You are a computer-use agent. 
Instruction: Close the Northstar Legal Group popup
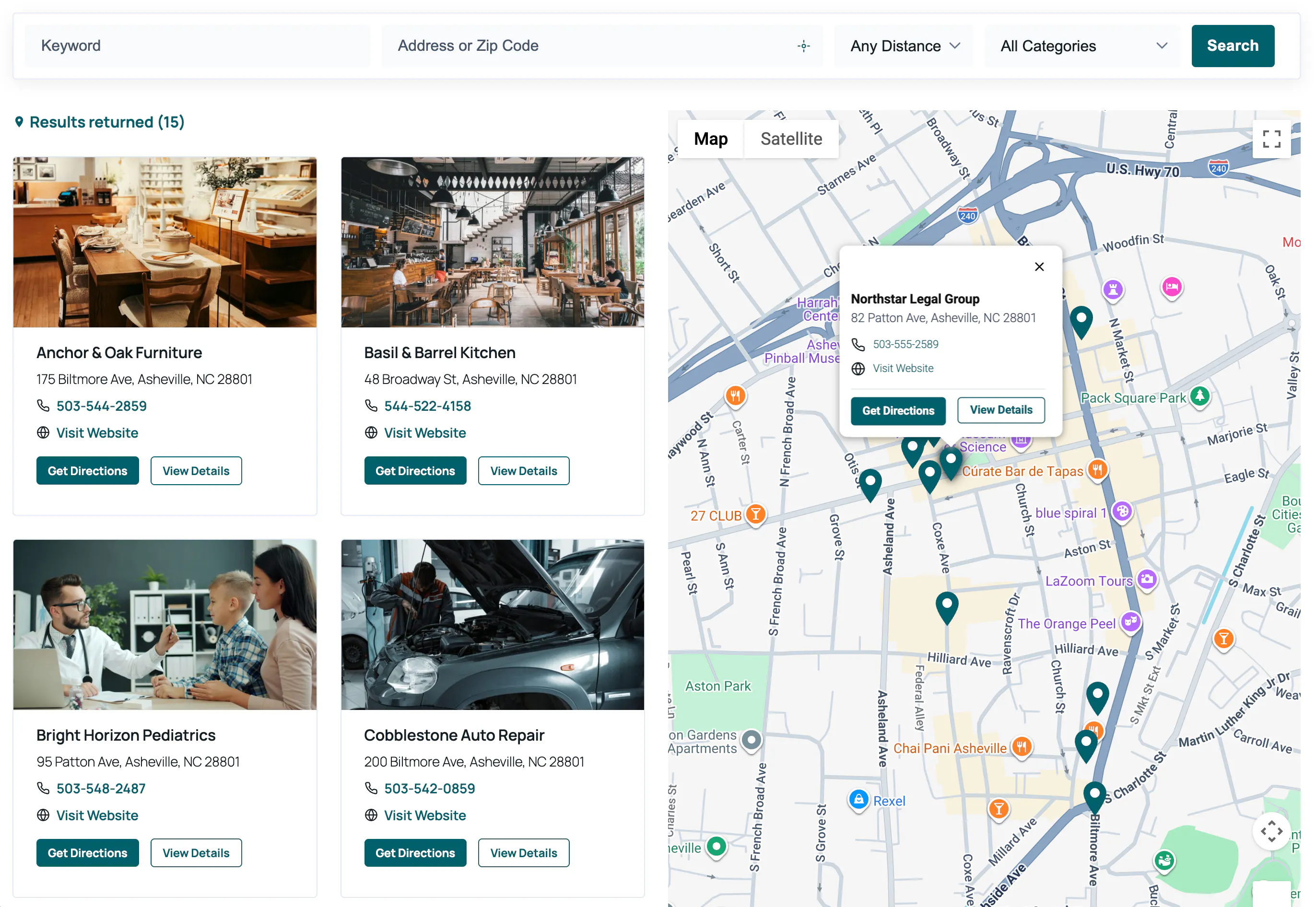[1039, 267]
